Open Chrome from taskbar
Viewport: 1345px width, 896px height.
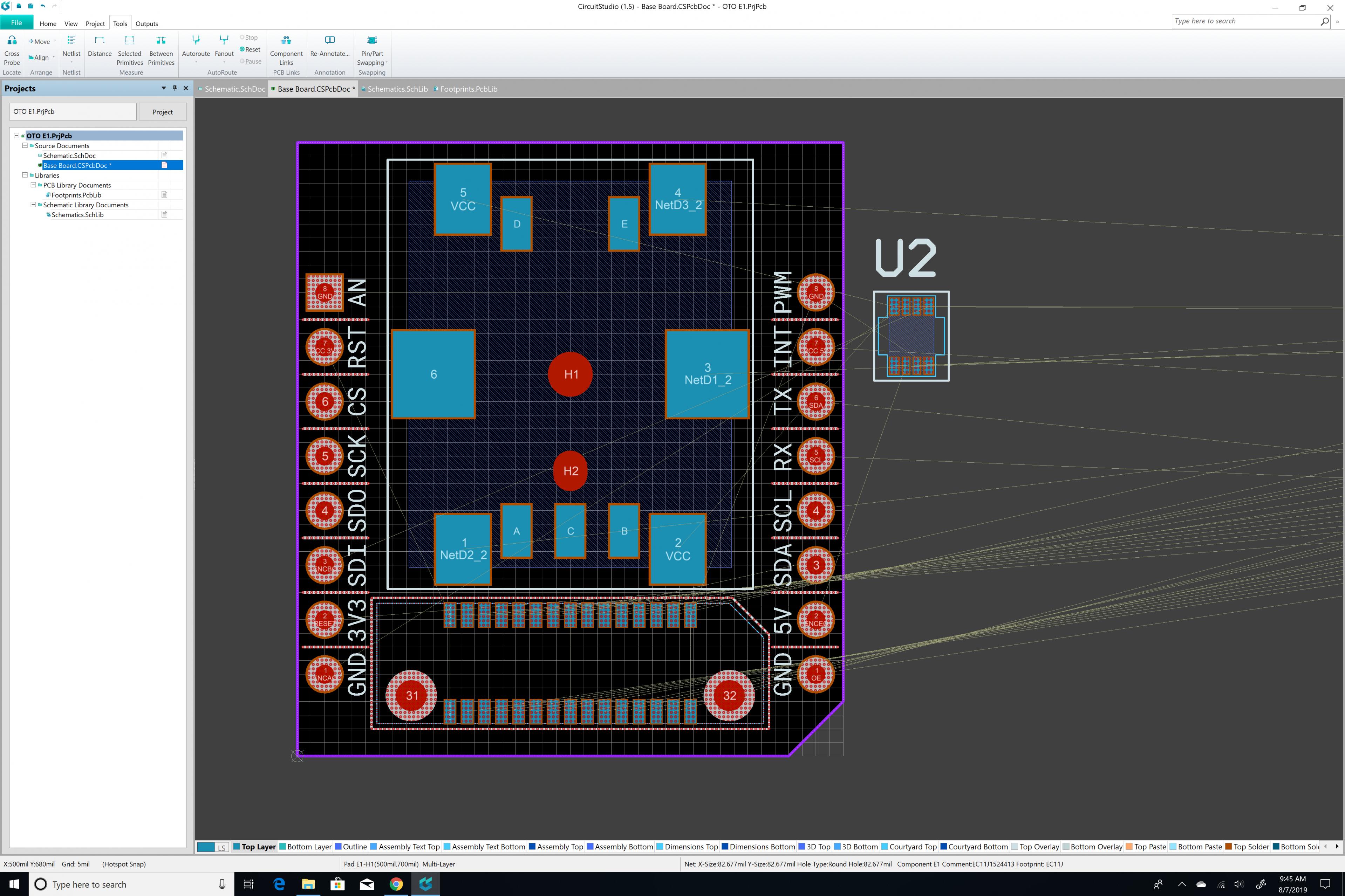(x=396, y=884)
